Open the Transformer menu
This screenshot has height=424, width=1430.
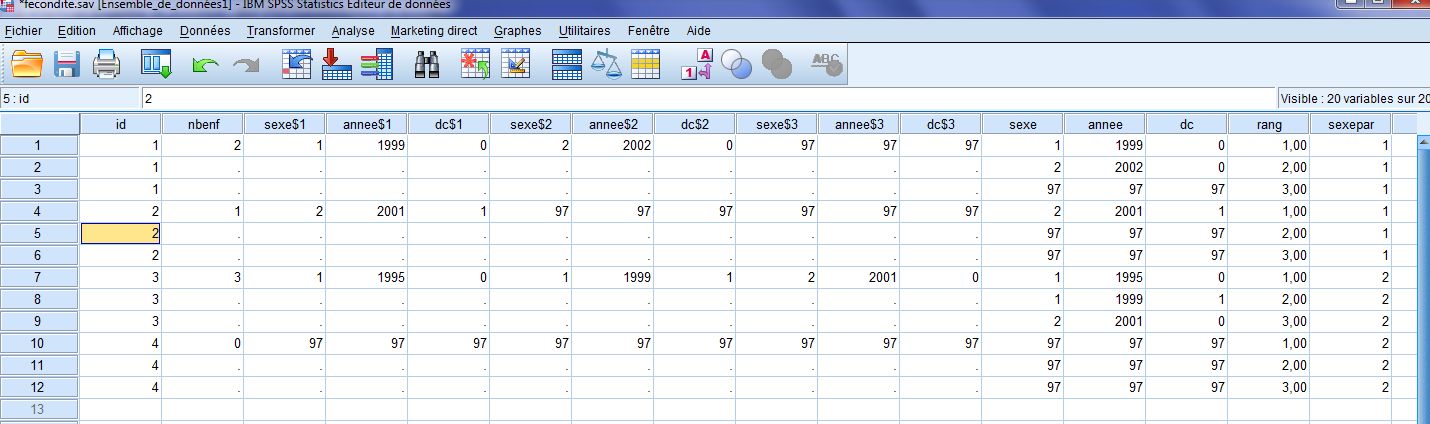(281, 31)
